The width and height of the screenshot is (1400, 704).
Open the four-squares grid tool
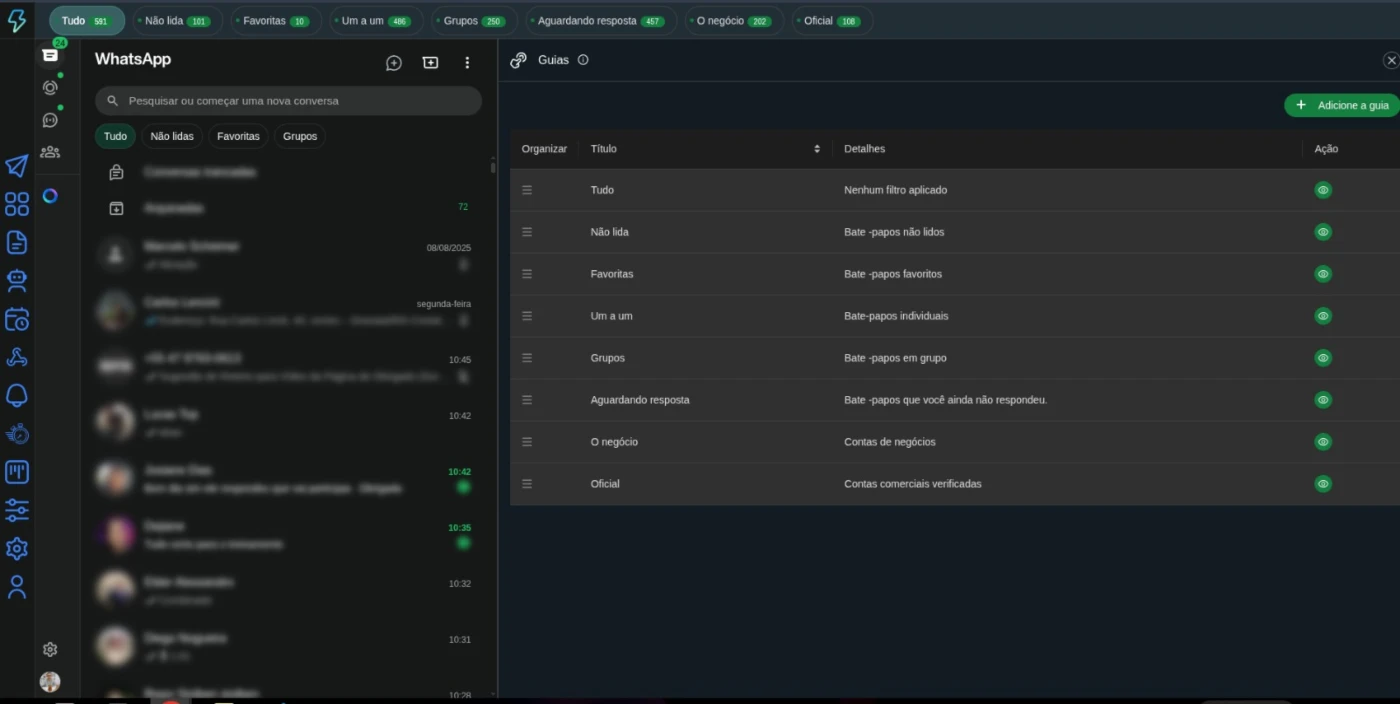point(17,204)
